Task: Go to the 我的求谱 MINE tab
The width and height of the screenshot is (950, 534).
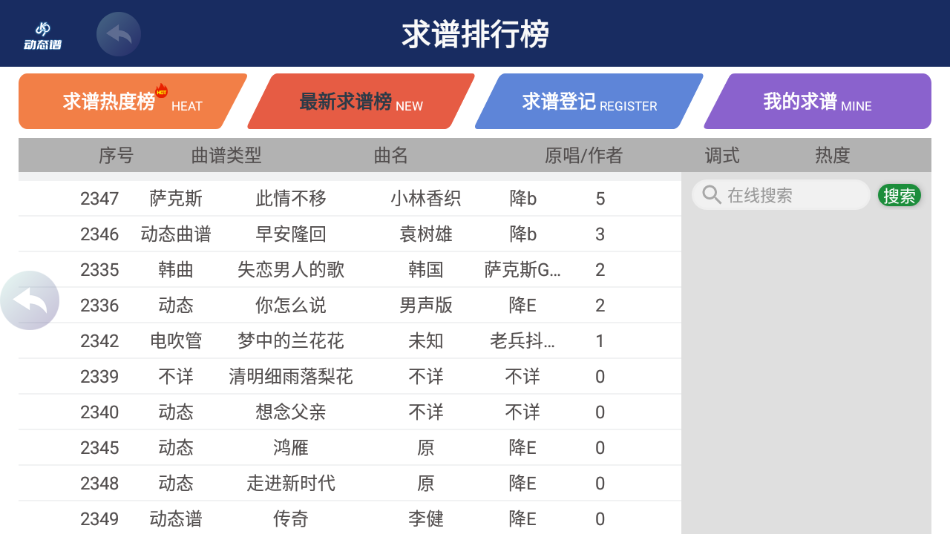Action: pos(816,102)
